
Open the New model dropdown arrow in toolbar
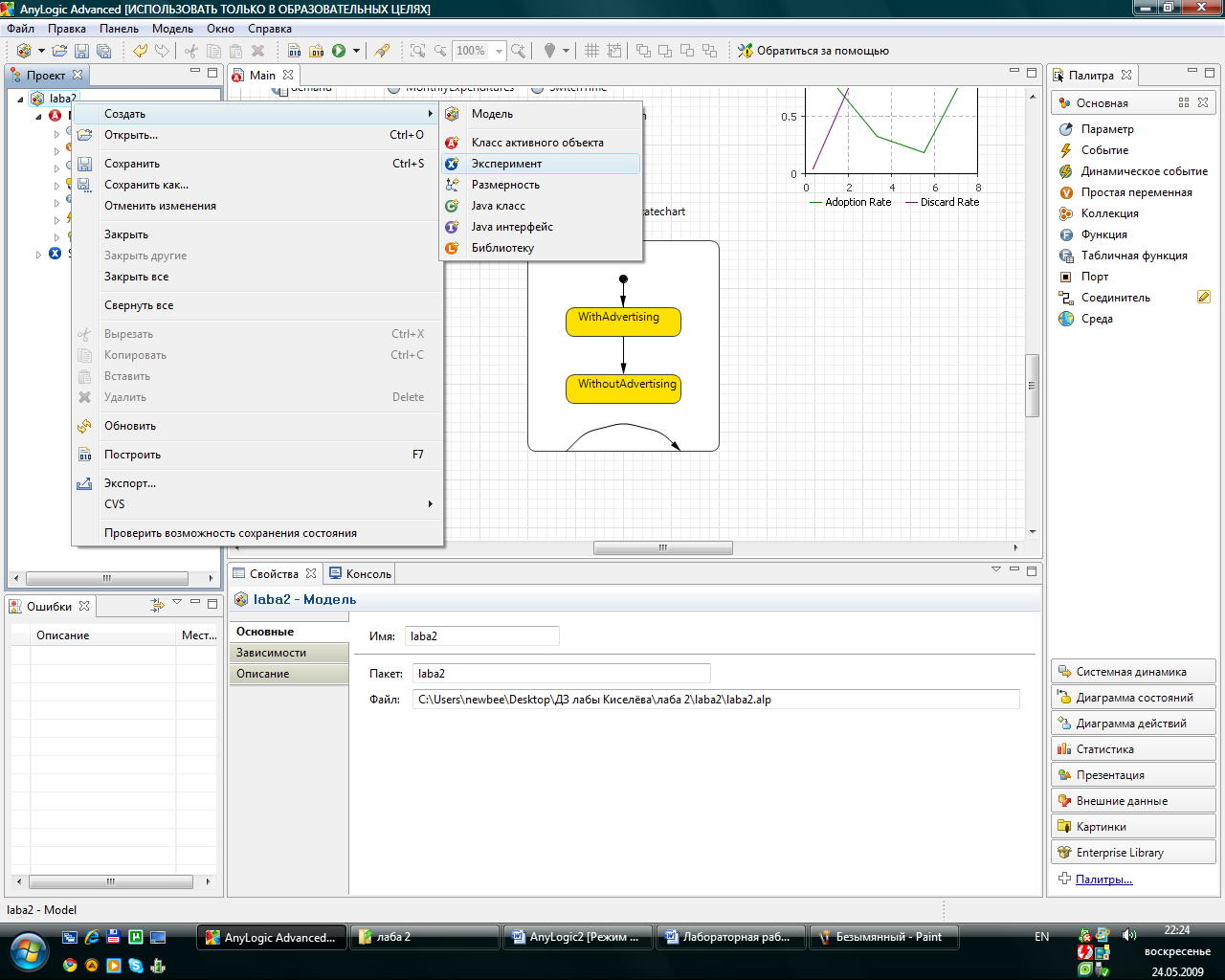pyautogui.click(x=40, y=51)
